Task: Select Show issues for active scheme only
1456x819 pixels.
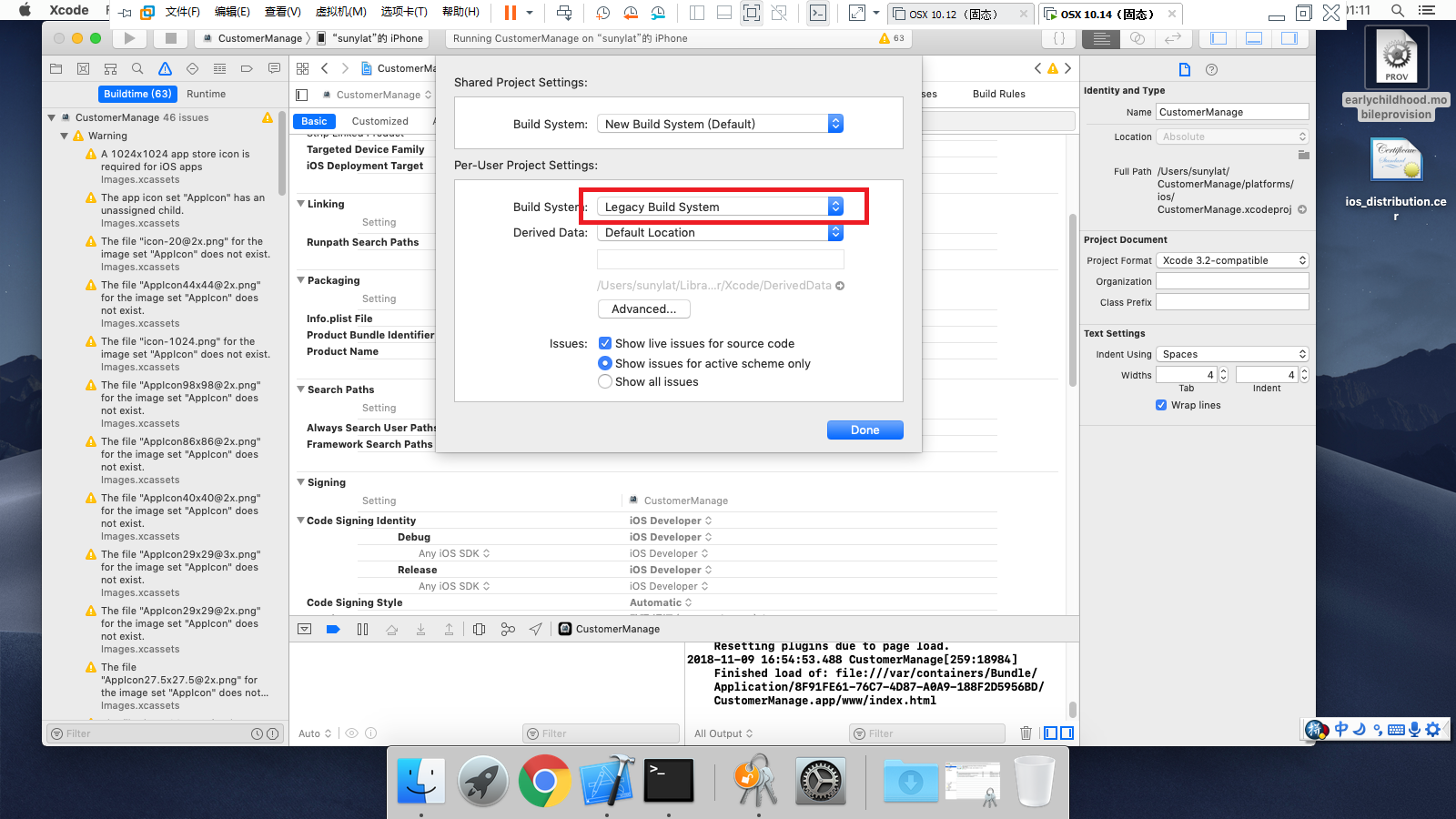Action: click(605, 363)
